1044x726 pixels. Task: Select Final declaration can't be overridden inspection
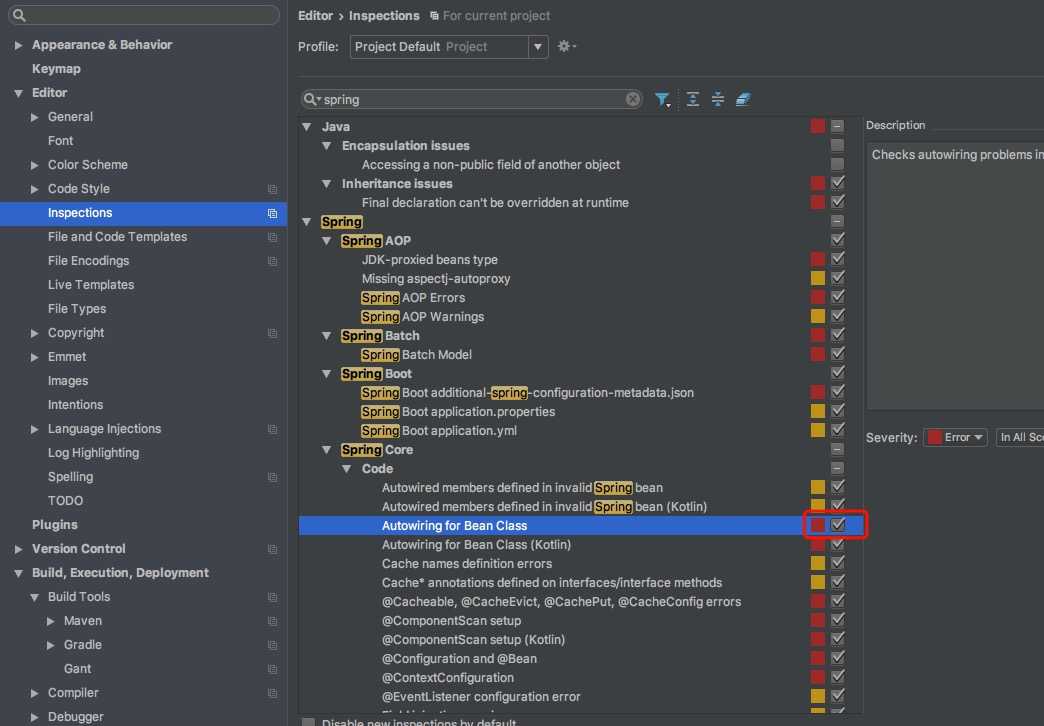coord(495,202)
